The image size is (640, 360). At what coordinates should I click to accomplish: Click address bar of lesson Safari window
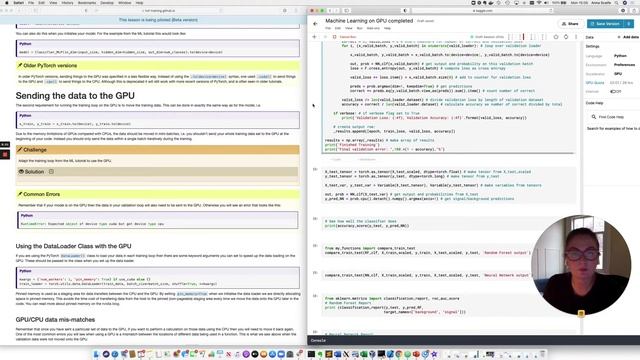[159, 11]
